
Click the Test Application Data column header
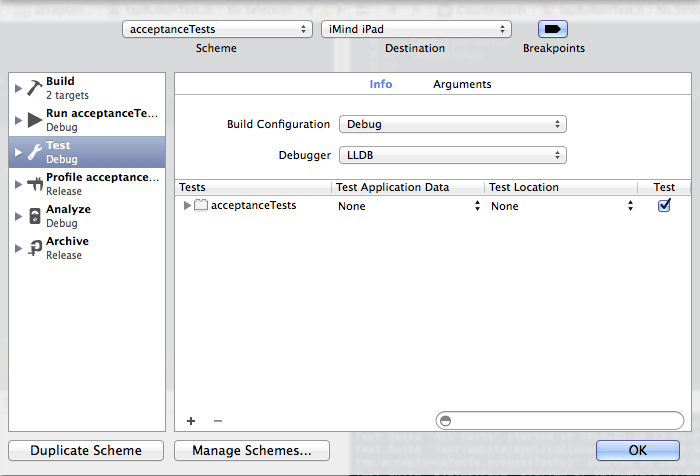pos(408,187)
